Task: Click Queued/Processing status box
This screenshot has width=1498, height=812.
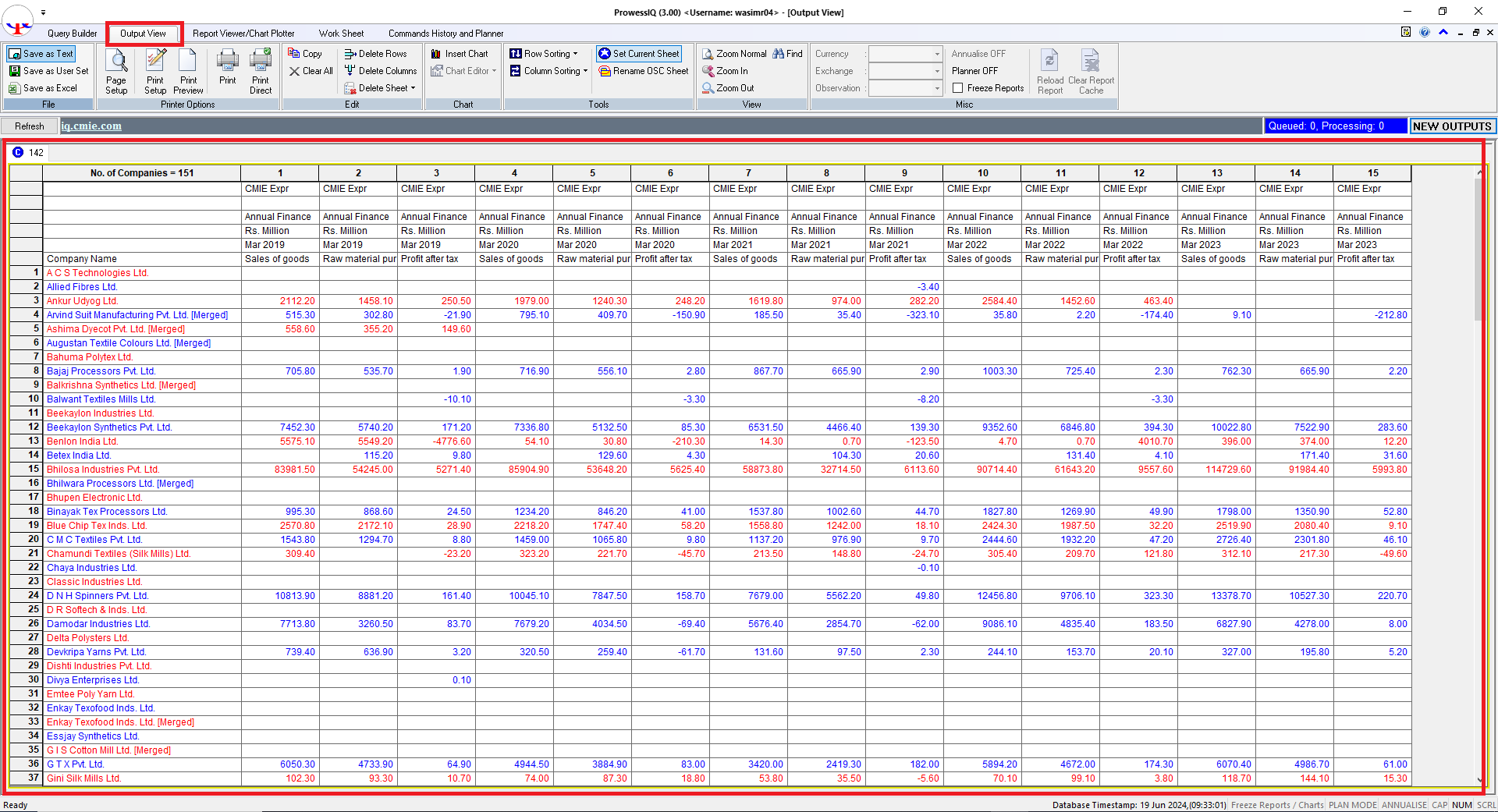Action: (x=1335, y=126)
